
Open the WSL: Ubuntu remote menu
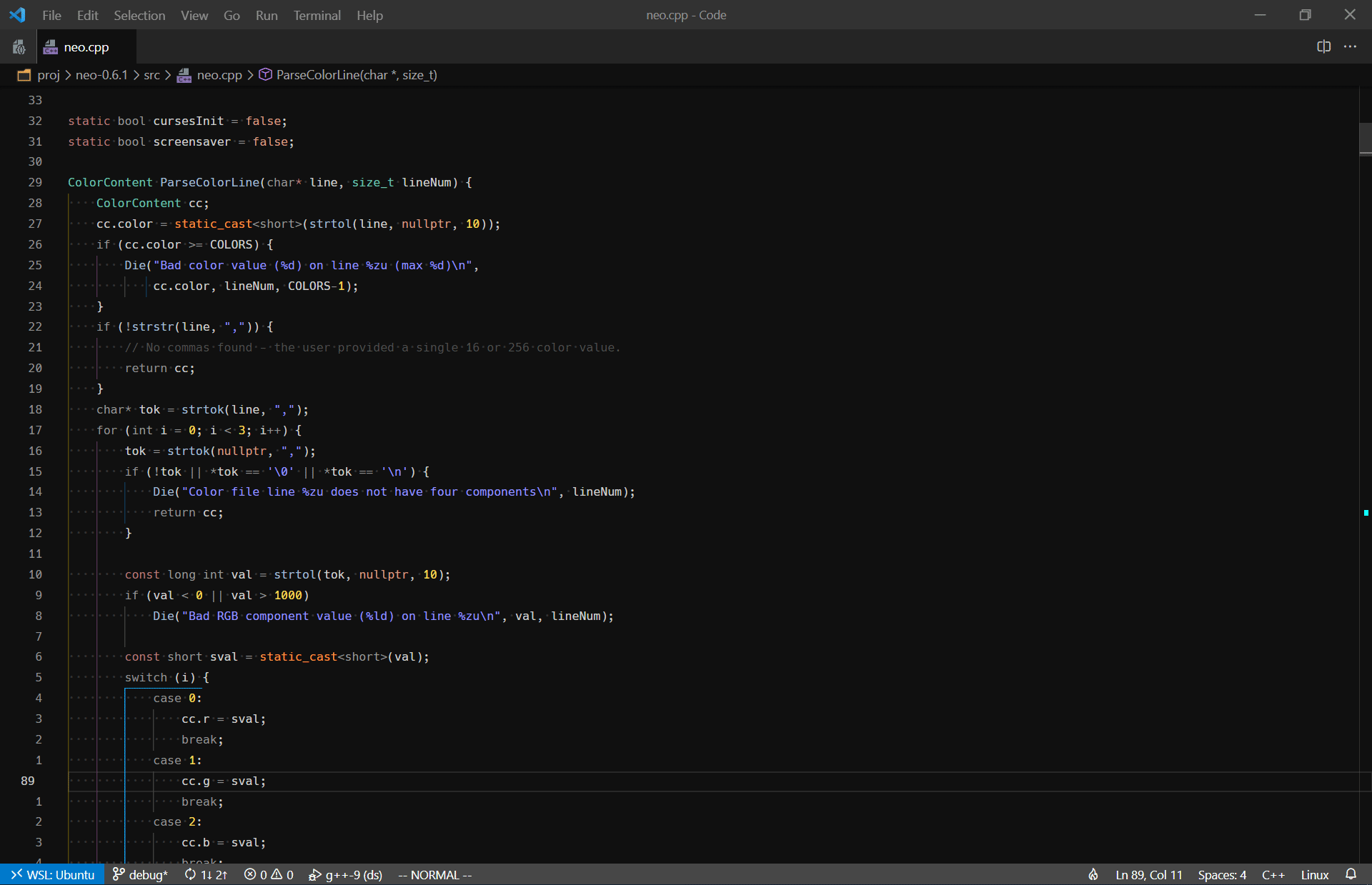(52, 874)
